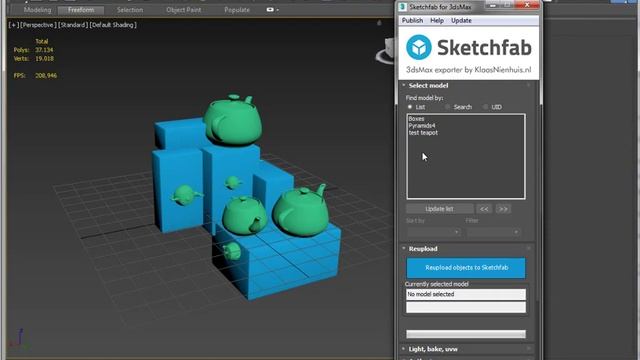Select the Search radio option
The height and width of the screenshot is (360, 640).
click(x=448, y=107)
